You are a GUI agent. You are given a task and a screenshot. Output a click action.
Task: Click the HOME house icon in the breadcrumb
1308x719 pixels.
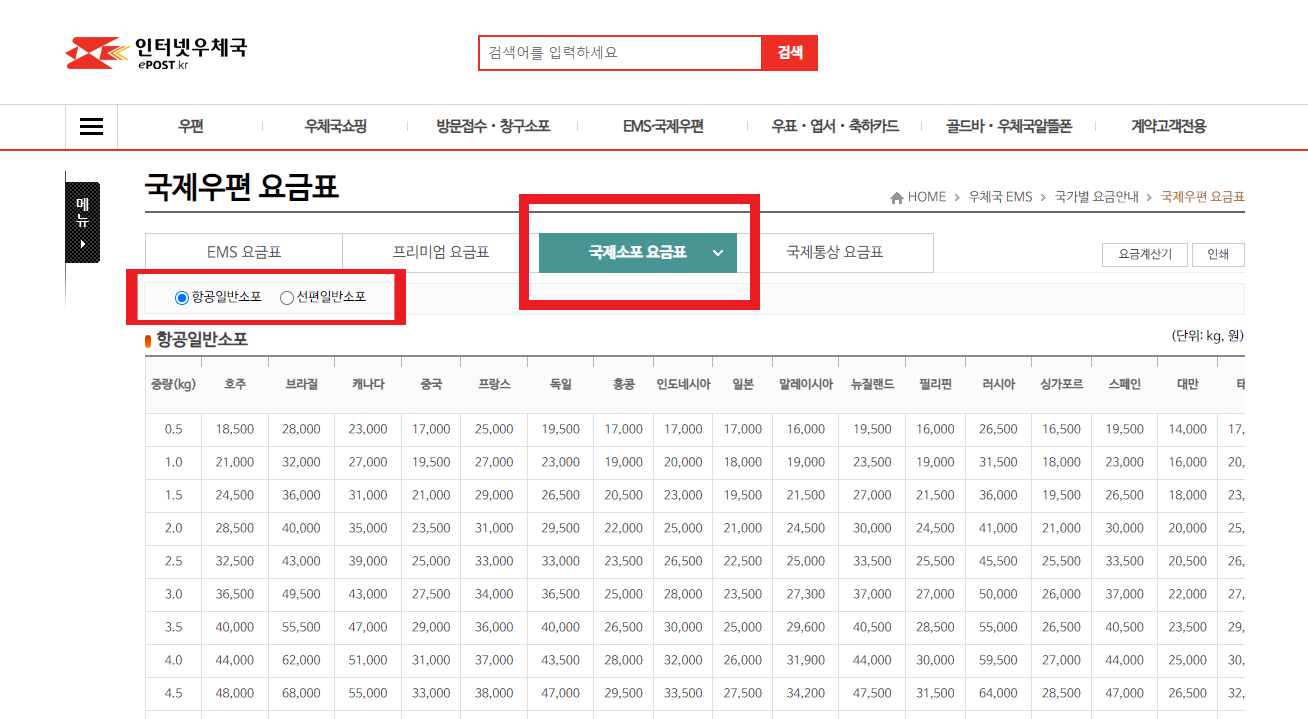point(898,197)
